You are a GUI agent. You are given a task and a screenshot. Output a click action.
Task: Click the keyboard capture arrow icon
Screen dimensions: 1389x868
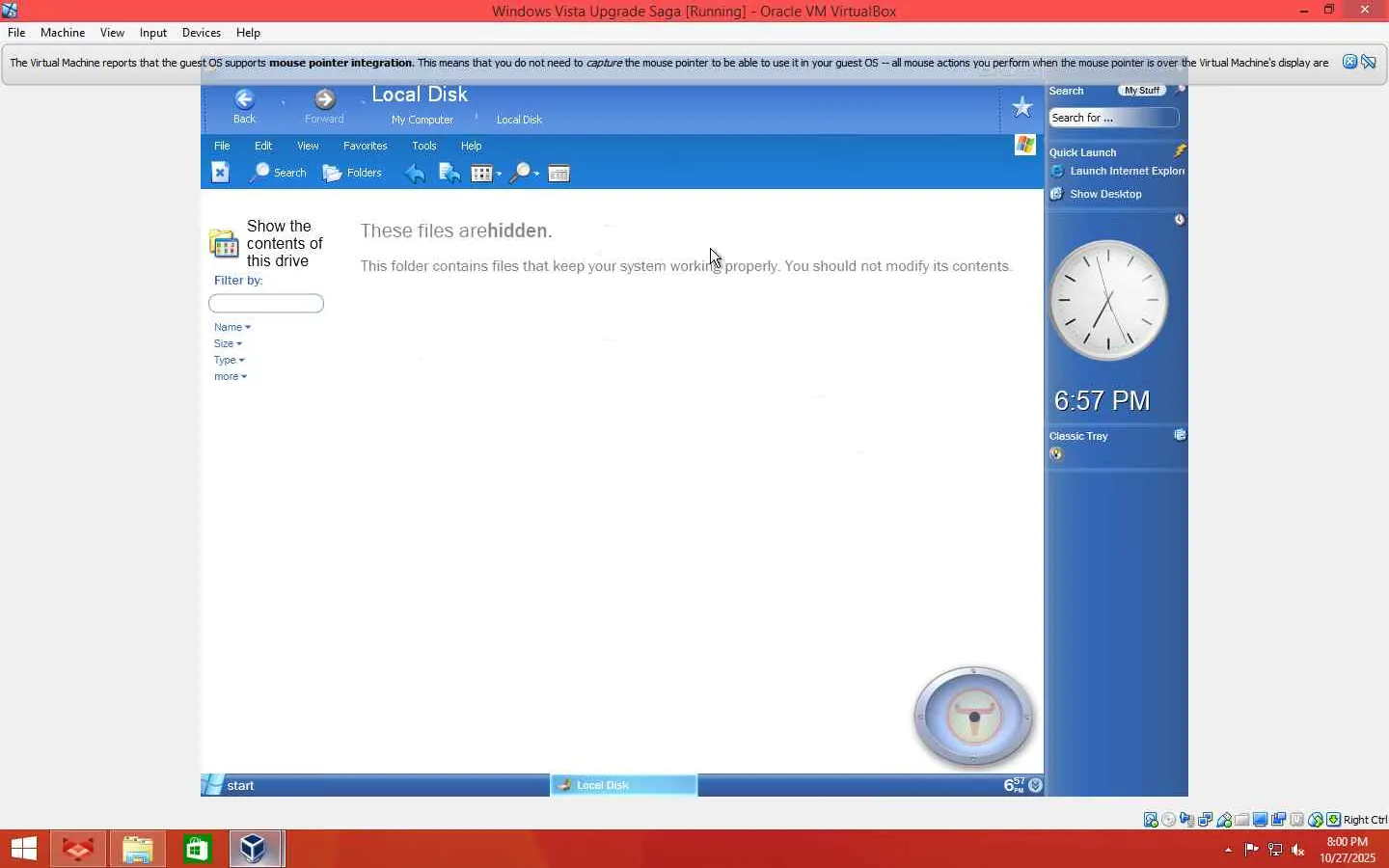pyautogui.click(x=1334, y=820)
